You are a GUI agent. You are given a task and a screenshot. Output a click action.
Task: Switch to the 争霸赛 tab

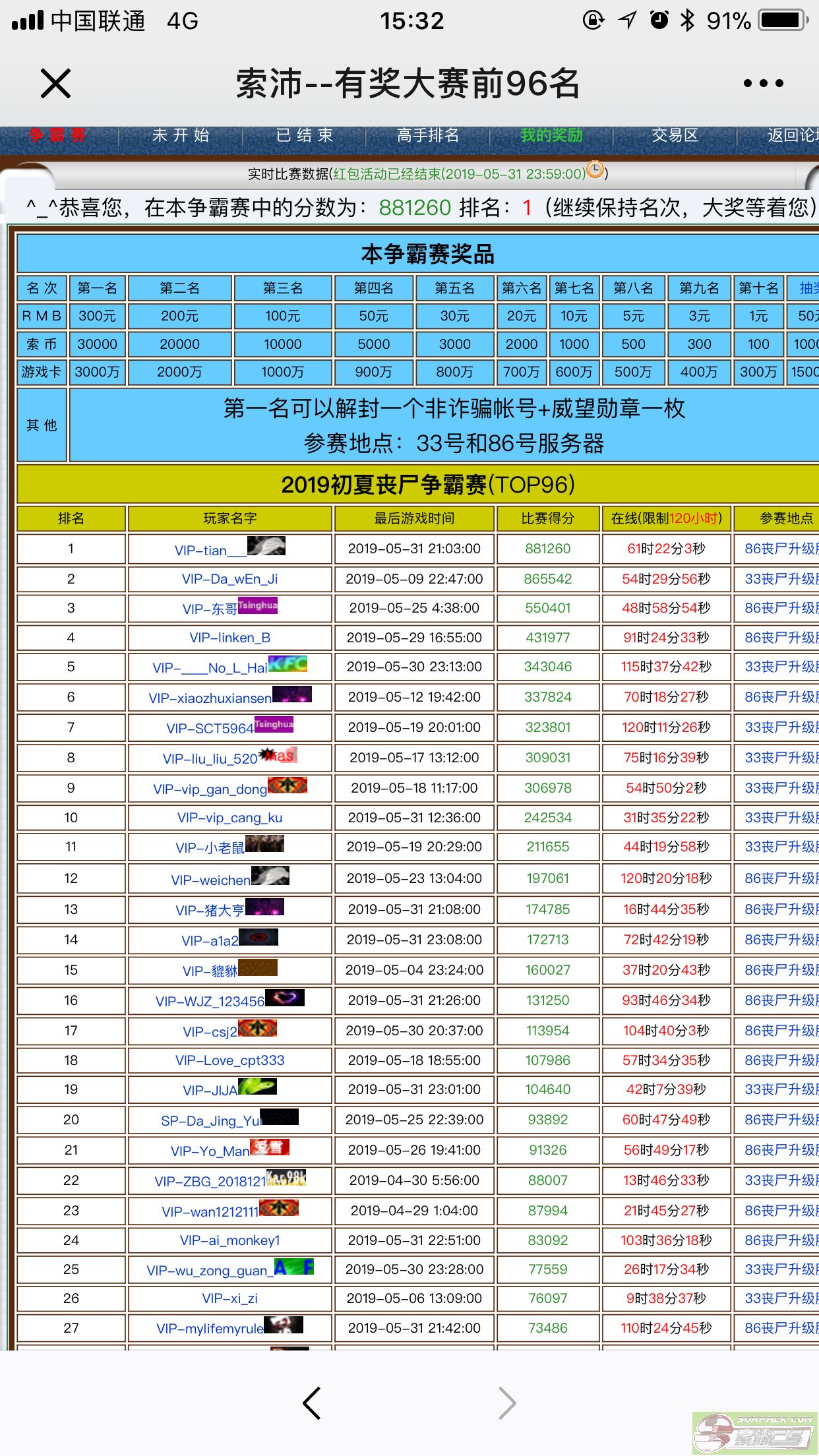click(57, 136)
